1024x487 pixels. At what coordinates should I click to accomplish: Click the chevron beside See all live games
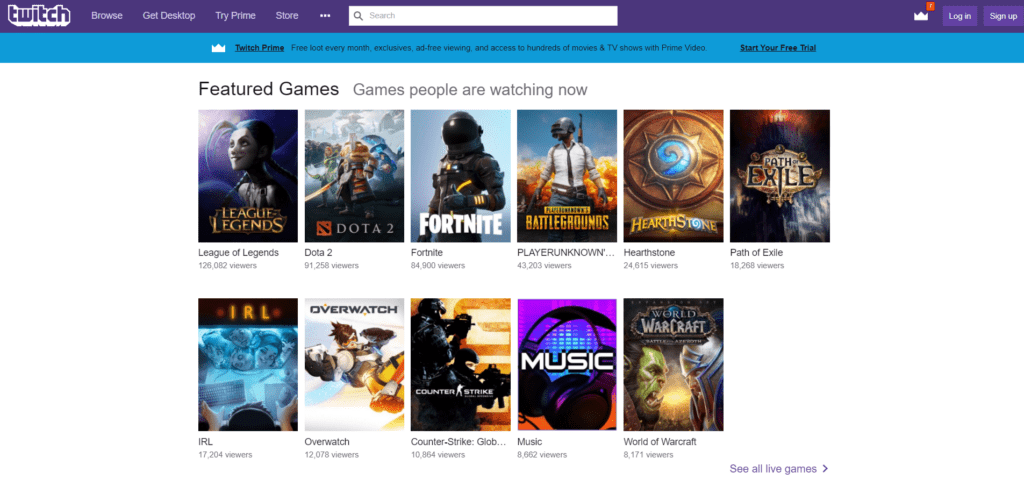tap(825, 469)
